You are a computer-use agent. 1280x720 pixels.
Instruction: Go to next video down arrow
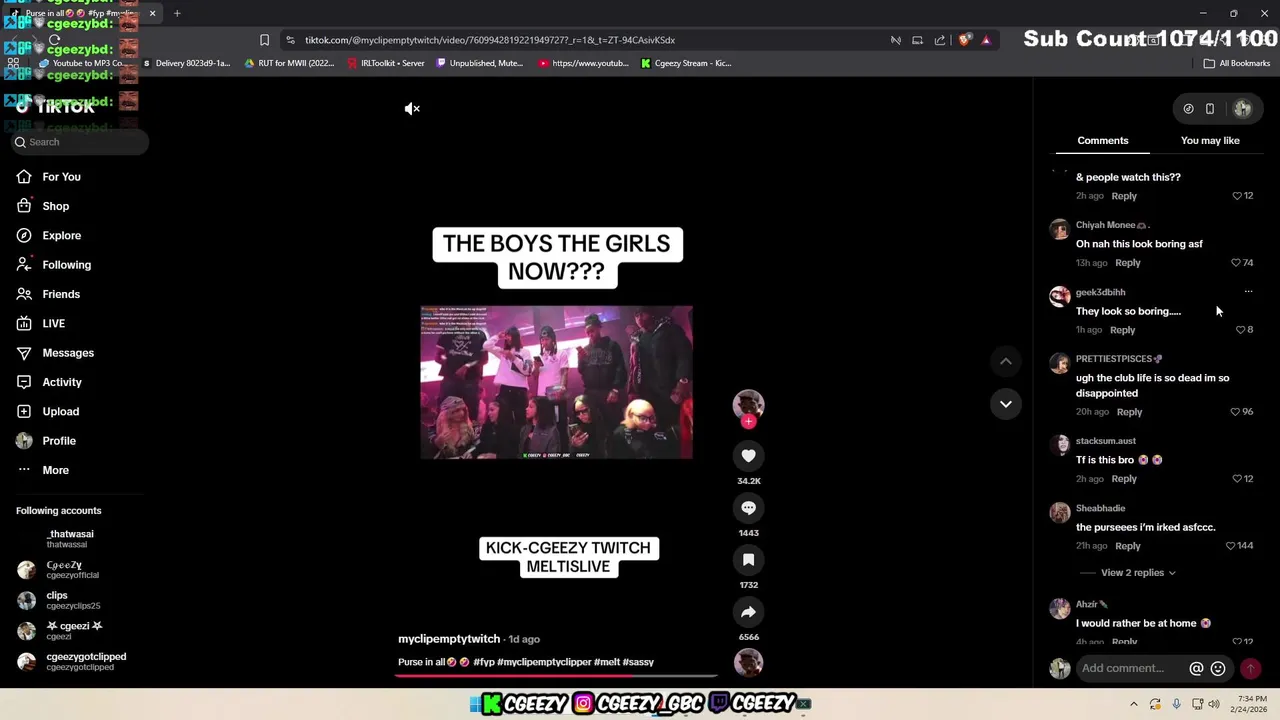[1006, 404]
